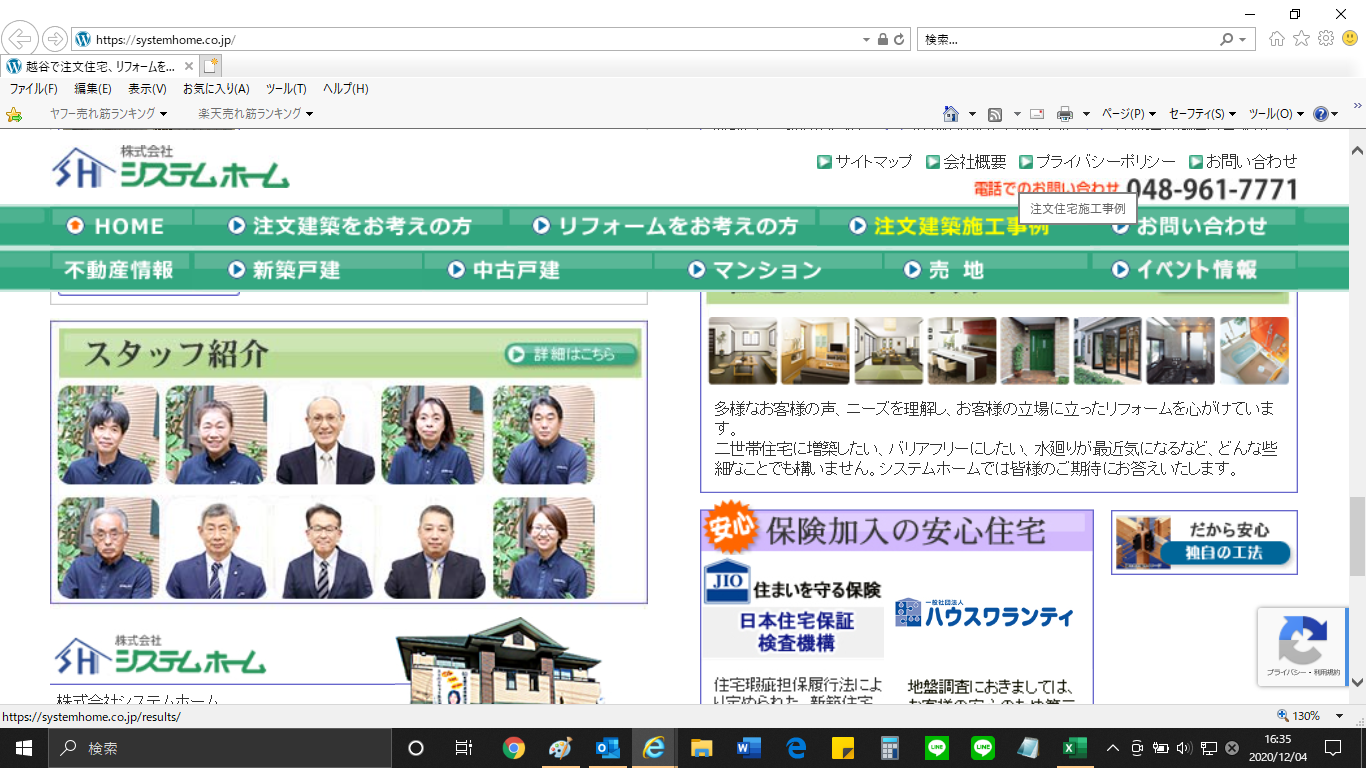Image resolution: width=1366 pixels, height=770 pixels.
Task: Click the refresh icon in address bar
Action: click(x=899, y=40)
